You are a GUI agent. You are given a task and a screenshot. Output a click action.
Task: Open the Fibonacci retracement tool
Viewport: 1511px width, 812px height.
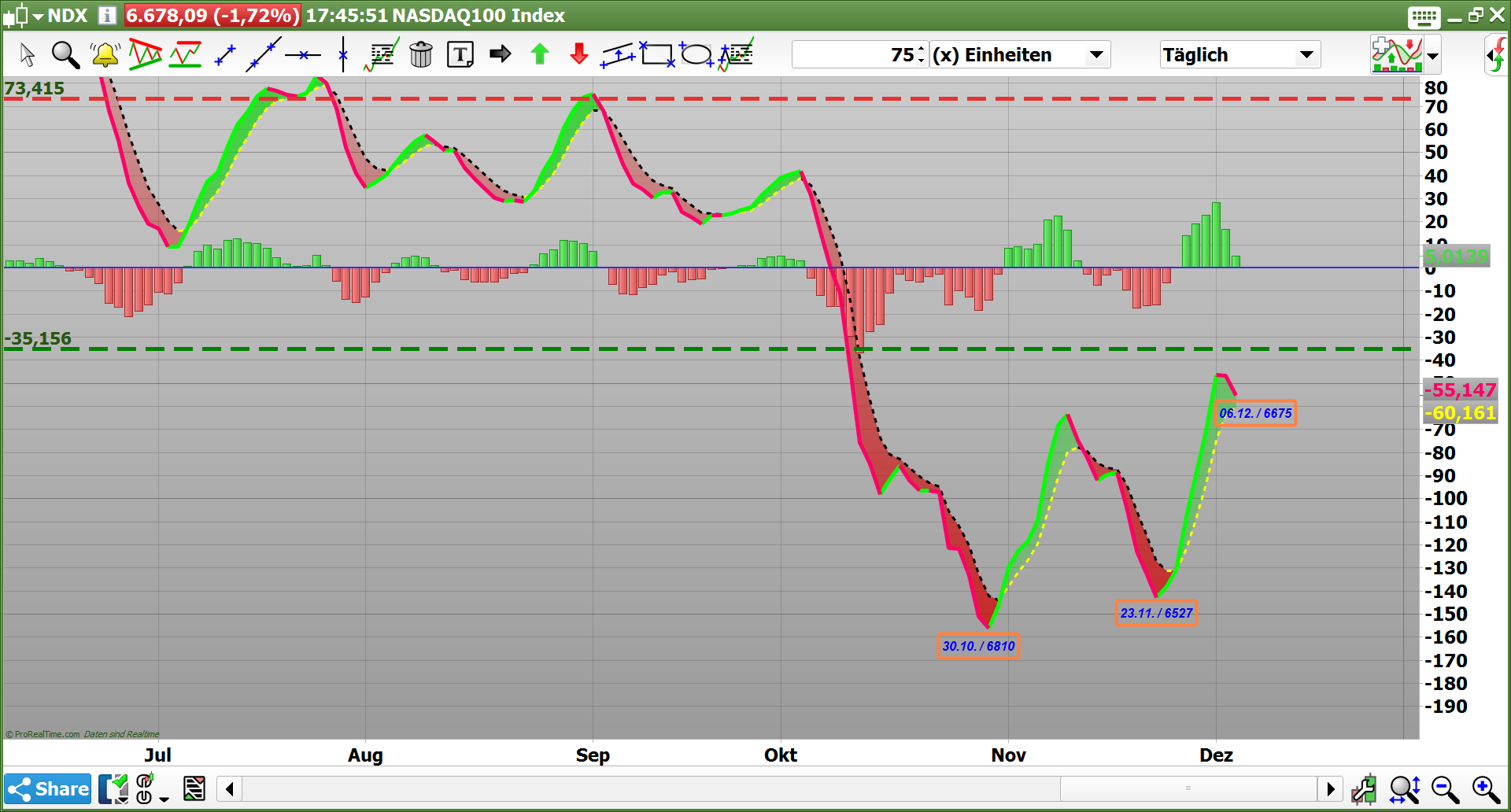tap(382, 54)
